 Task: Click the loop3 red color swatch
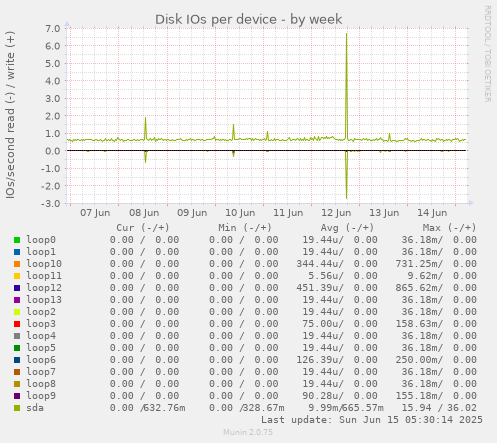pos(17,324)
